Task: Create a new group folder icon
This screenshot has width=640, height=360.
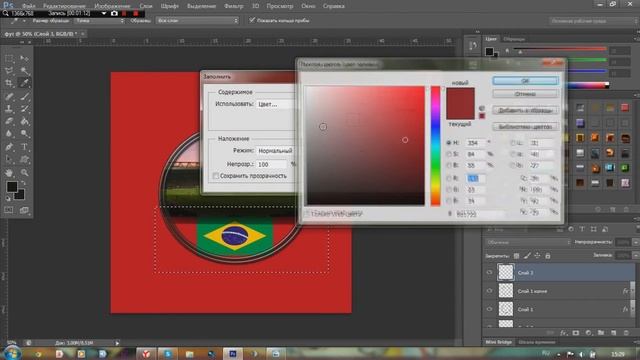Action: click(601, 333)
